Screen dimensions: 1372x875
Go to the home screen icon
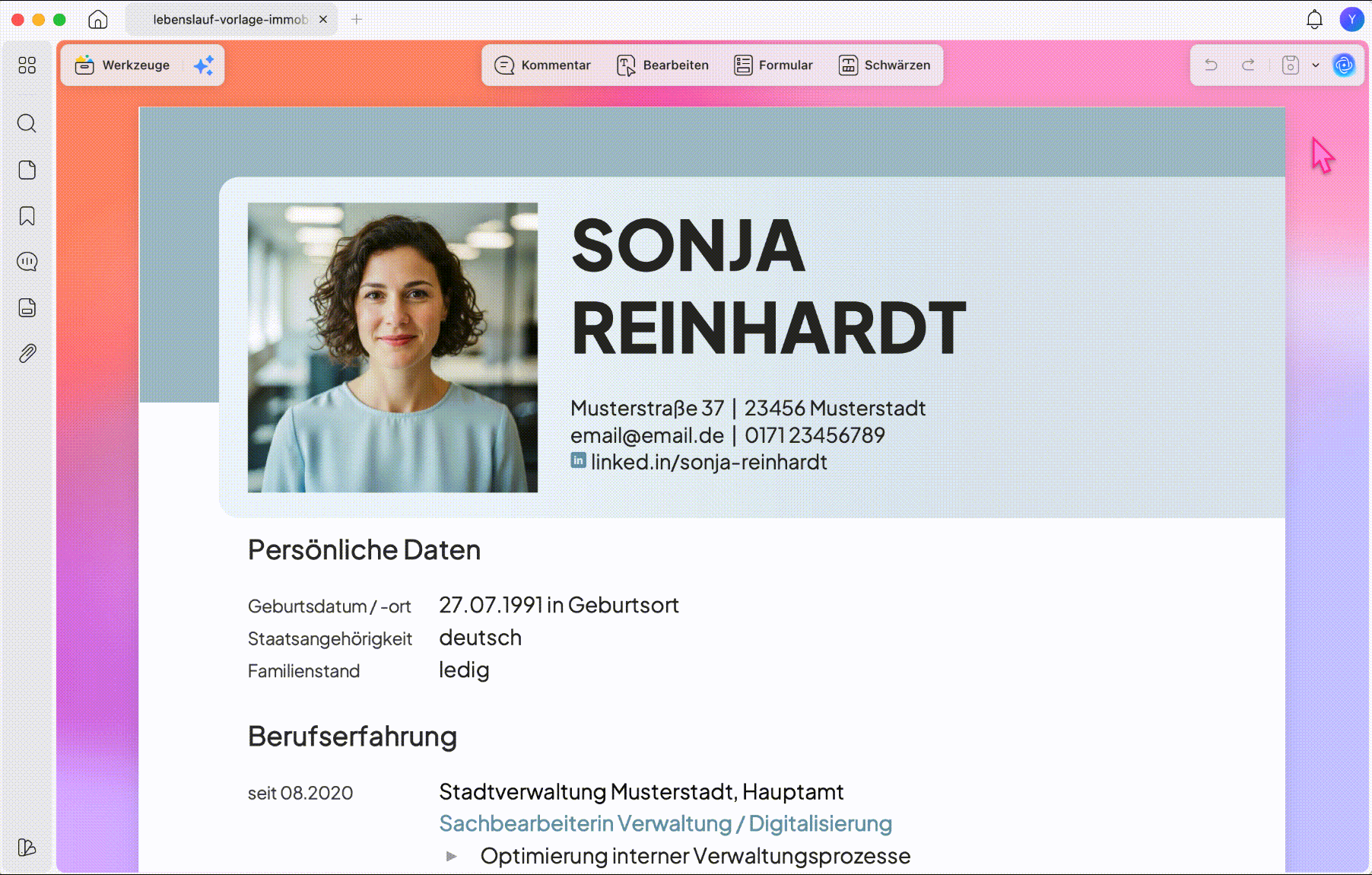click(98, 19)
